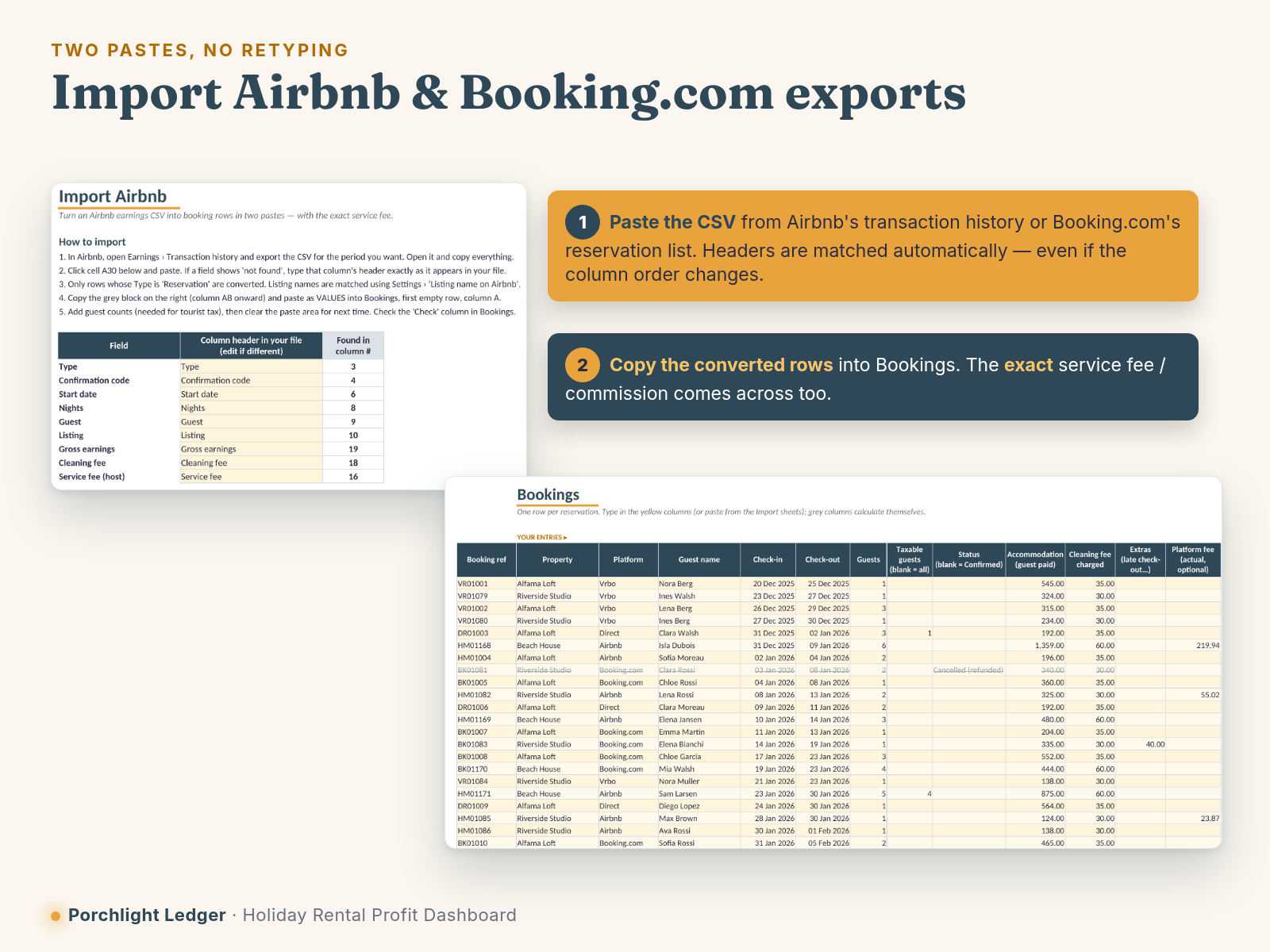
Task: Select the 'Field' column header in the mapping table
Action: 119,346
